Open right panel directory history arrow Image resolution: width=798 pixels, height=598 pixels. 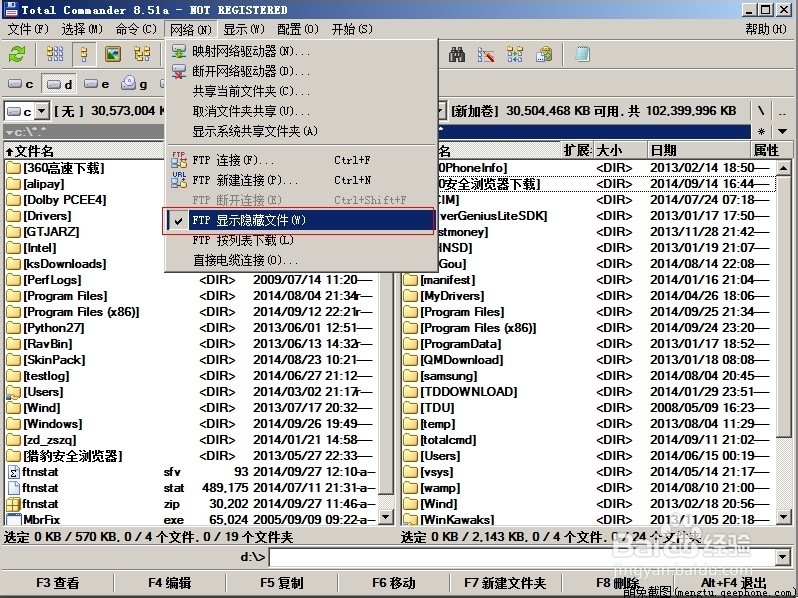tap(783, 131)
